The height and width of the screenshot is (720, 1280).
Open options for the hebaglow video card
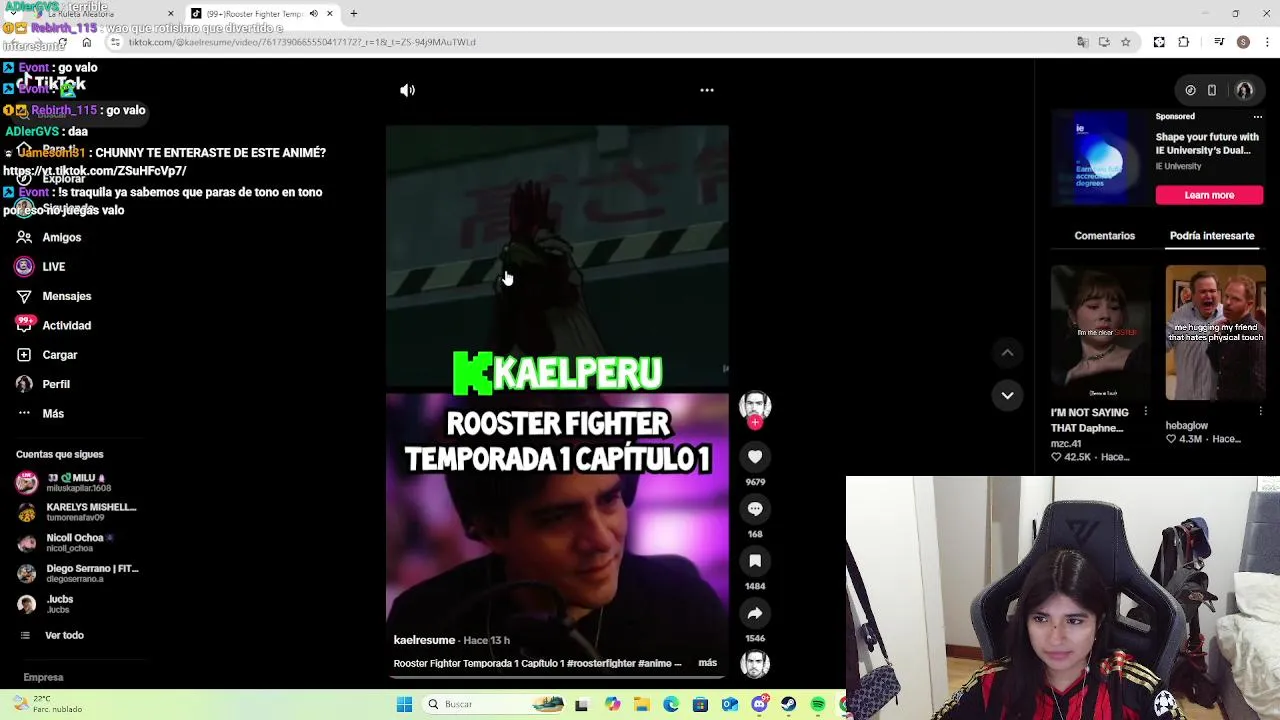click(x=1260, y=412)
